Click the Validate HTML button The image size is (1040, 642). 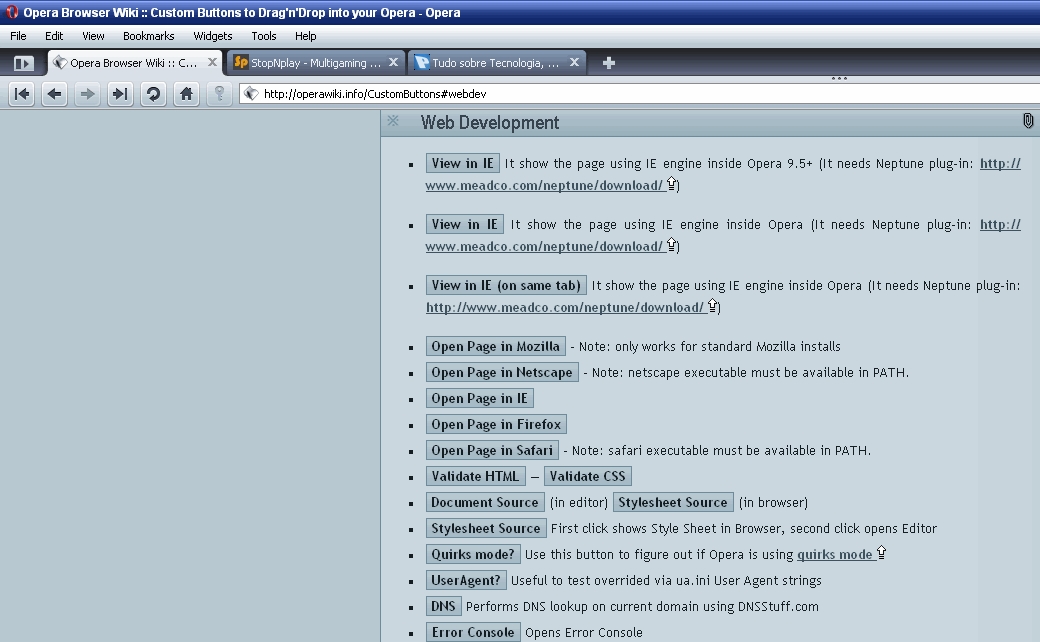pyautogui.click(x=476, y=476)
